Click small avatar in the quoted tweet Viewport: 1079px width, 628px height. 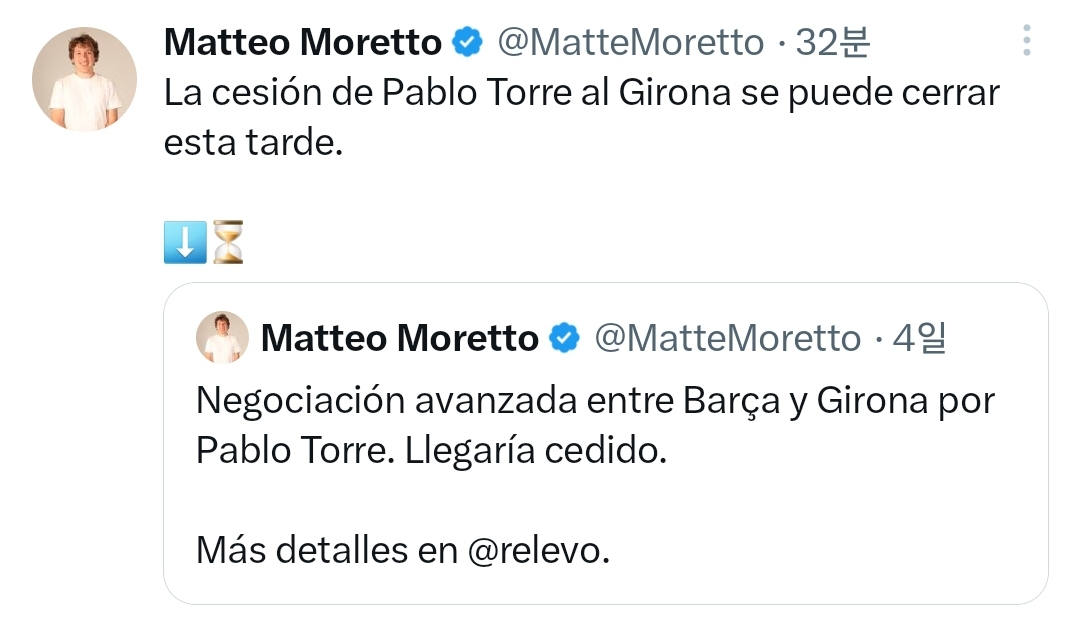(x=222, y=337)
